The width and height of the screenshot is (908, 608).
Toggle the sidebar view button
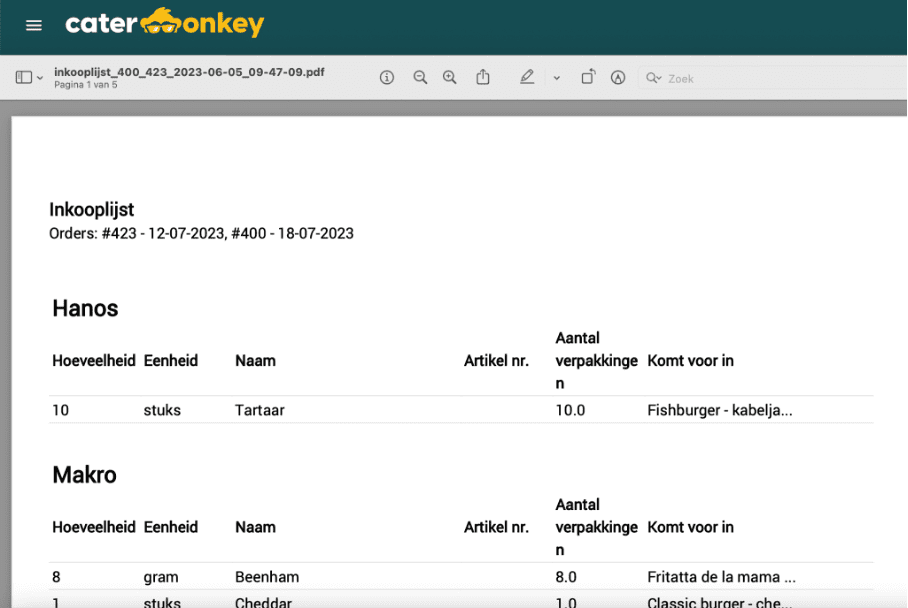tap(24, 78)
